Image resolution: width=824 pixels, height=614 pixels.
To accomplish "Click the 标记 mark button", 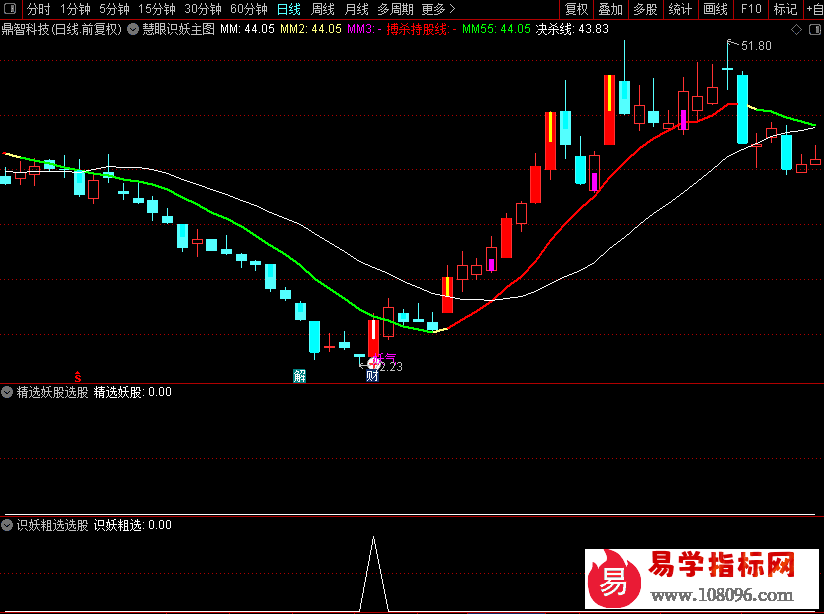I will pos(786,9).
